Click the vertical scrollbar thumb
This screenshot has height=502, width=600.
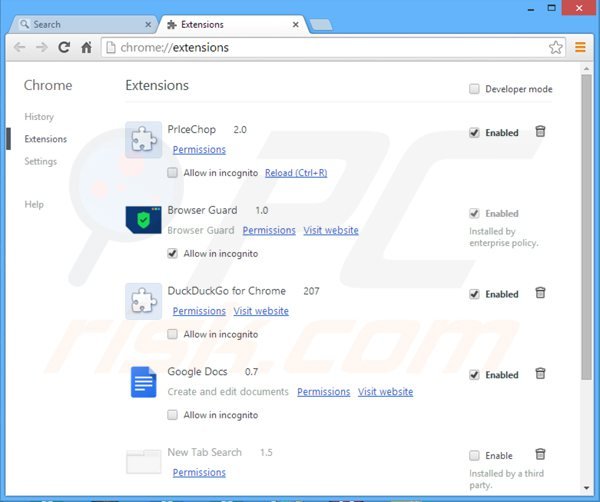586,228
